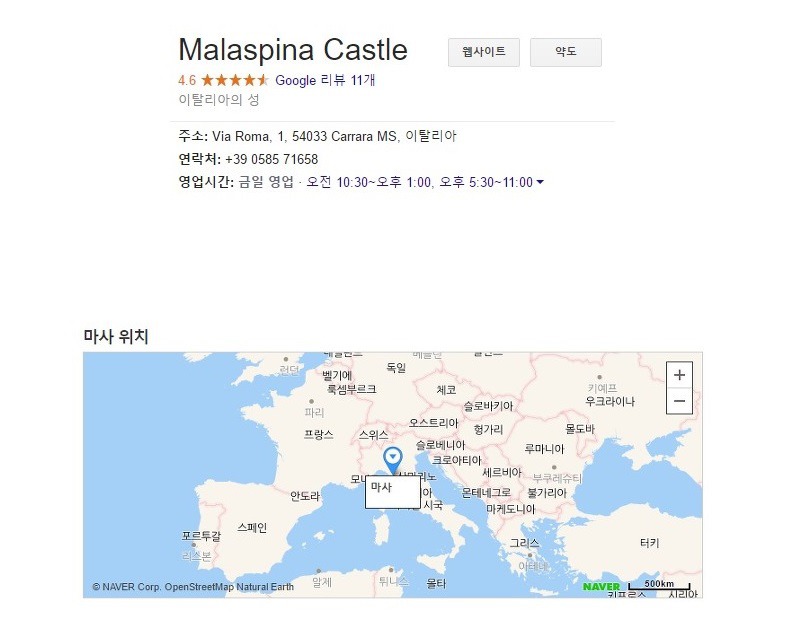Click the 우크라이나 label on the map
The width and height of the screenshot is (794, 628).
click(x=609, y=401)
